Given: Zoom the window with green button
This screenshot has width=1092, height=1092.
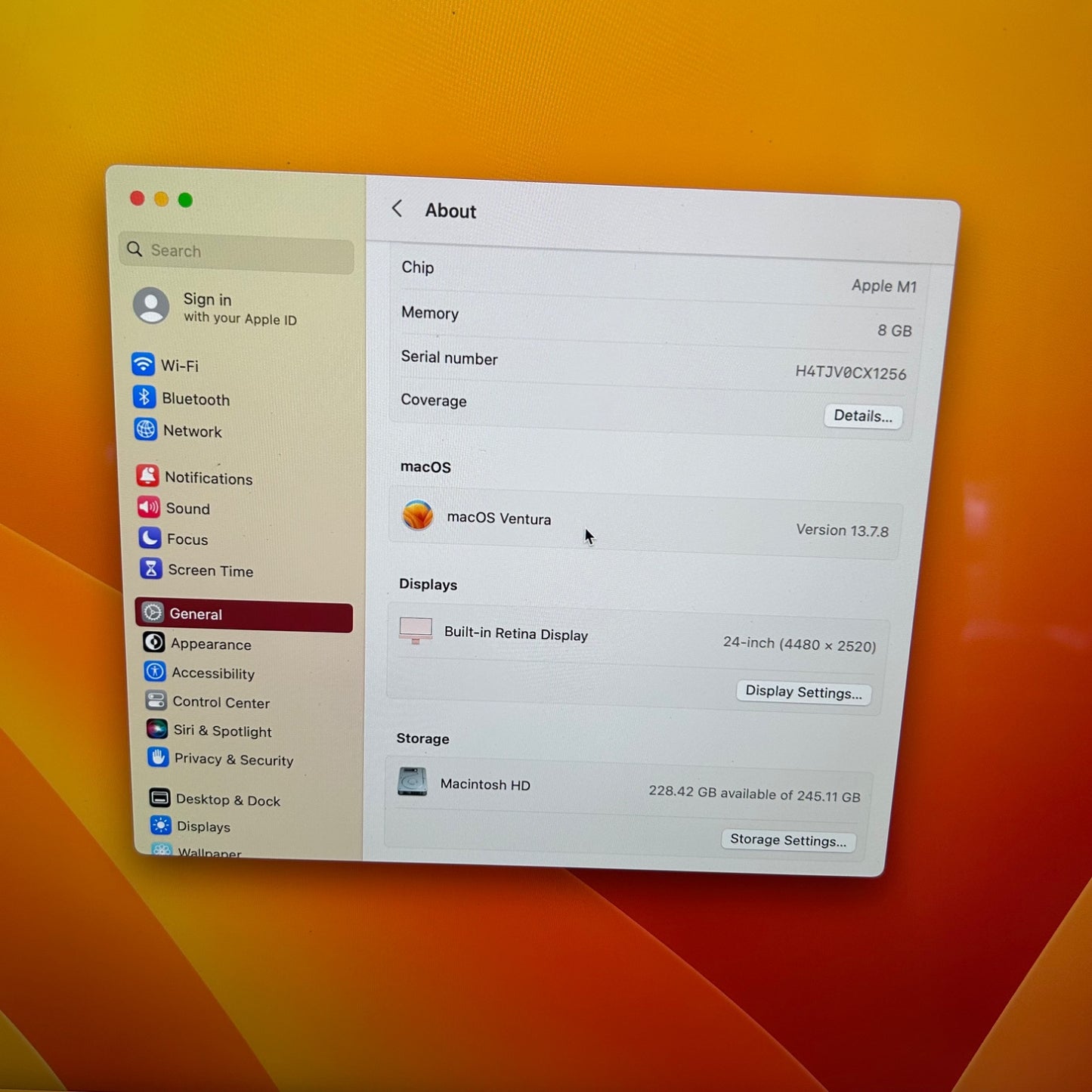Looking at the screenshot, I should pos(185,200).
